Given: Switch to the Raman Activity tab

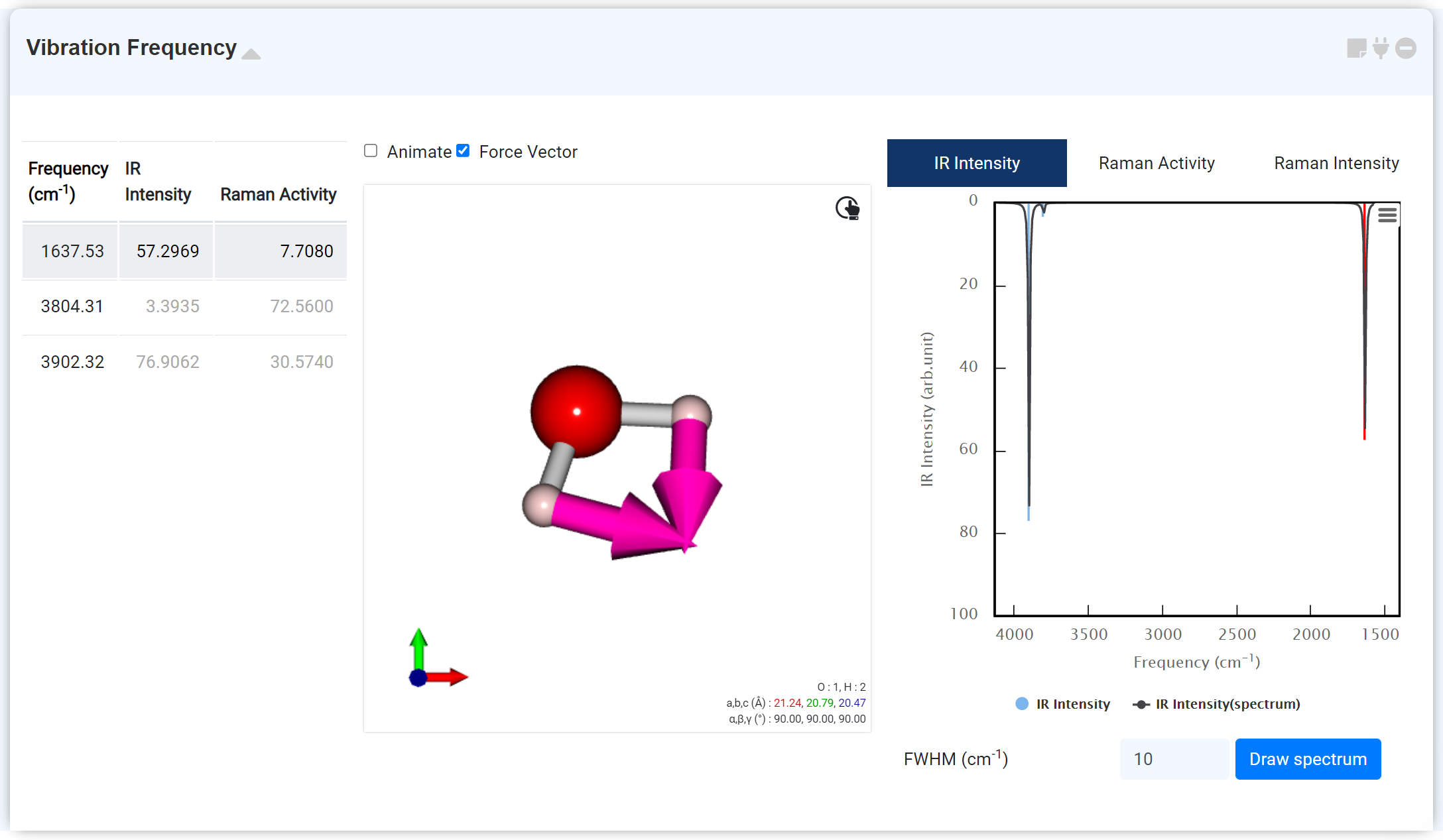Looking at the screenshot, I should (1156, 163).
